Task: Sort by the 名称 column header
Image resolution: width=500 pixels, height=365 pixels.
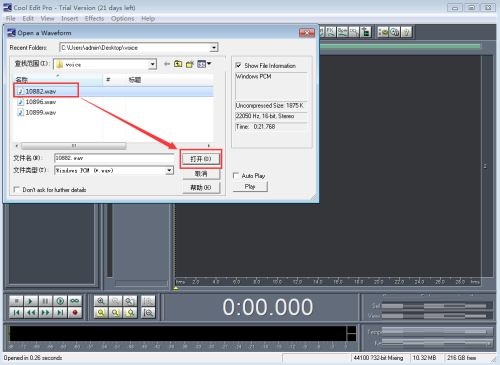Action: pyautogui.click(x=58, y=79)
